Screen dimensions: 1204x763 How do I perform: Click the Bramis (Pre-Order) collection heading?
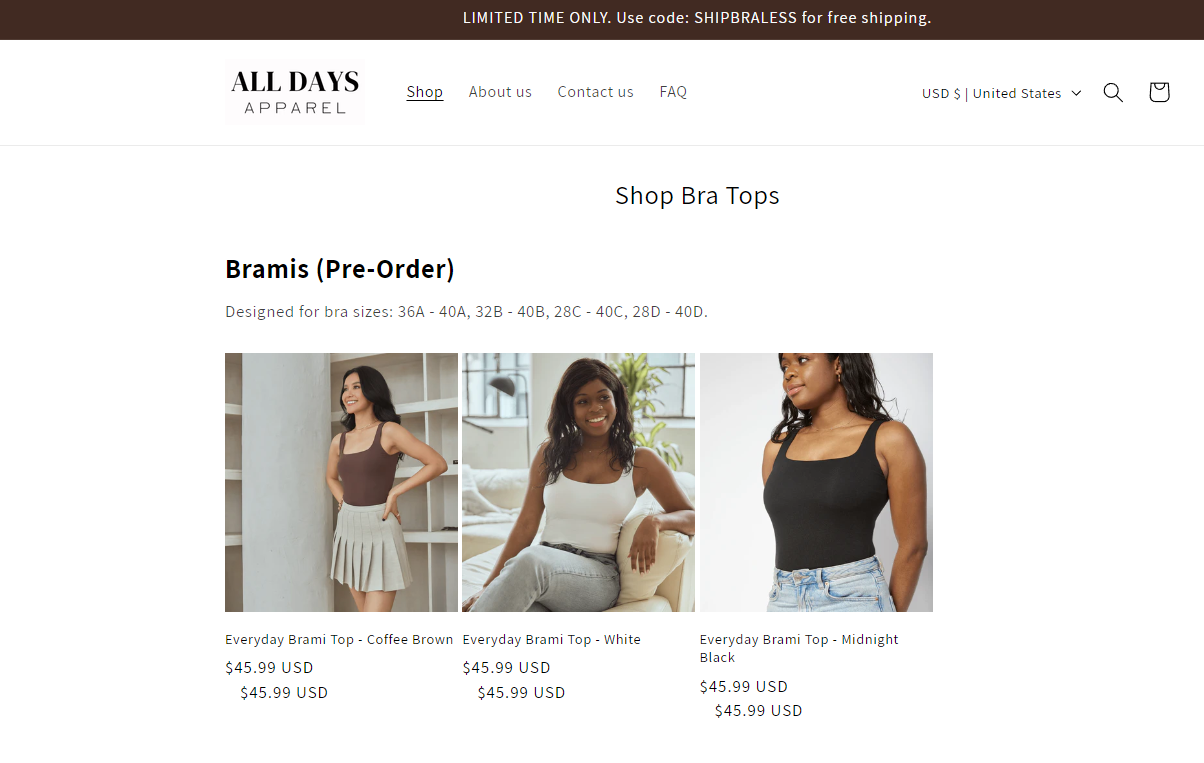pyautogui.click(x=340, y=269)
